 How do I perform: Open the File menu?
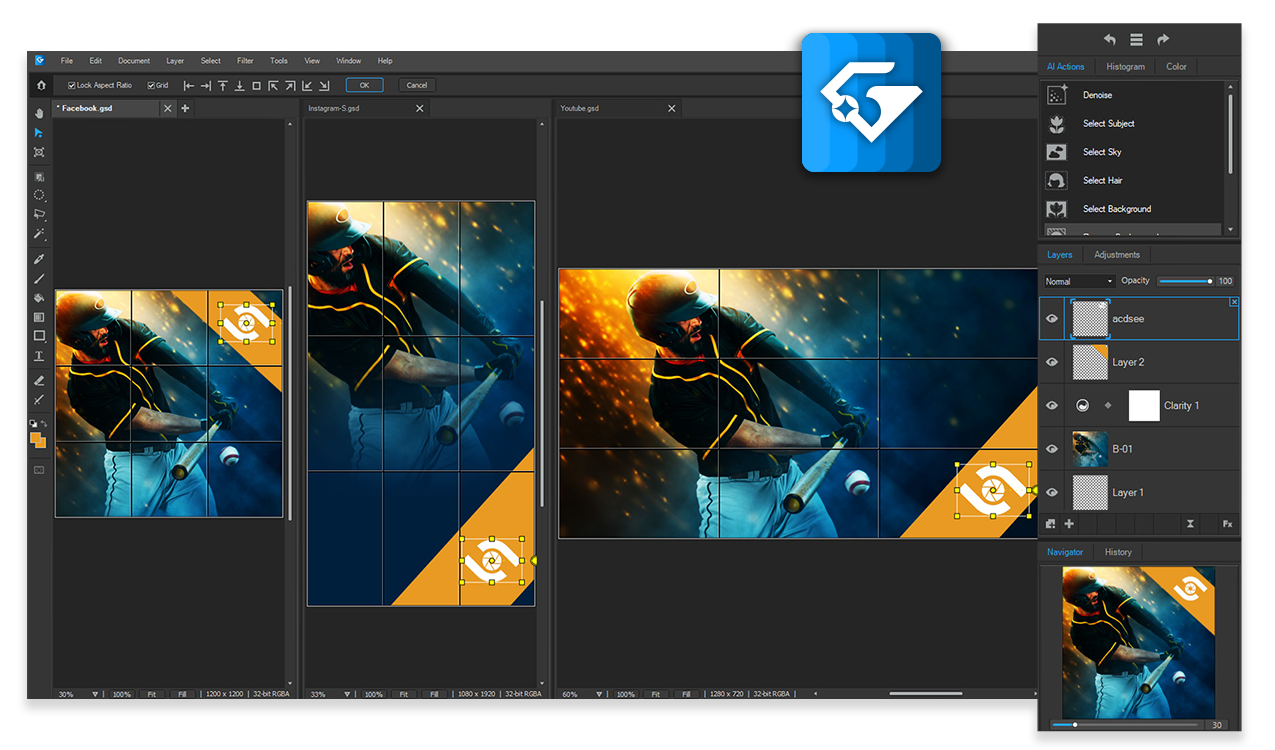(67, 61)
